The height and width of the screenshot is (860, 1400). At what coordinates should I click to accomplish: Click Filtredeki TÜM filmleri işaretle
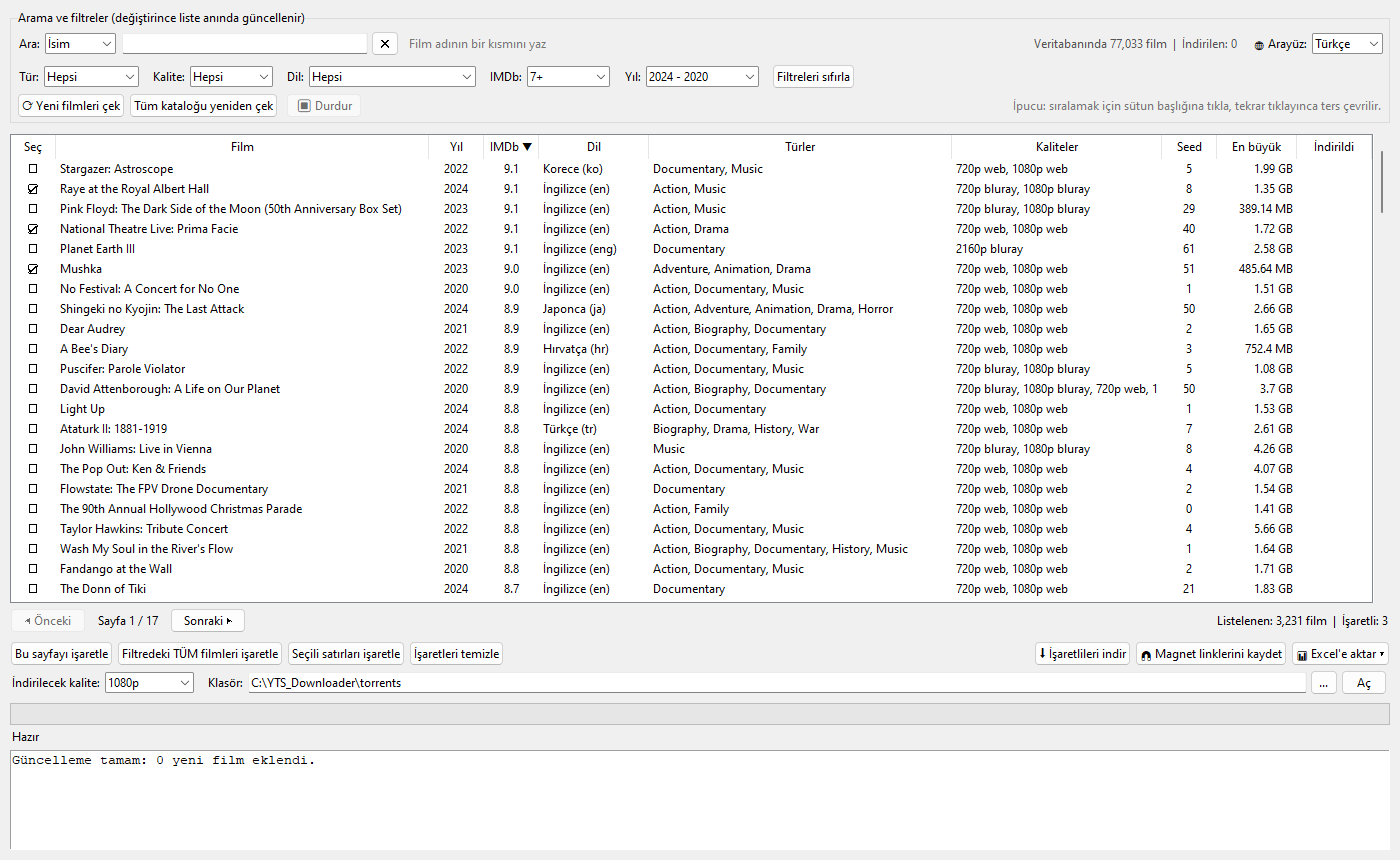click(x=200, y=654)
